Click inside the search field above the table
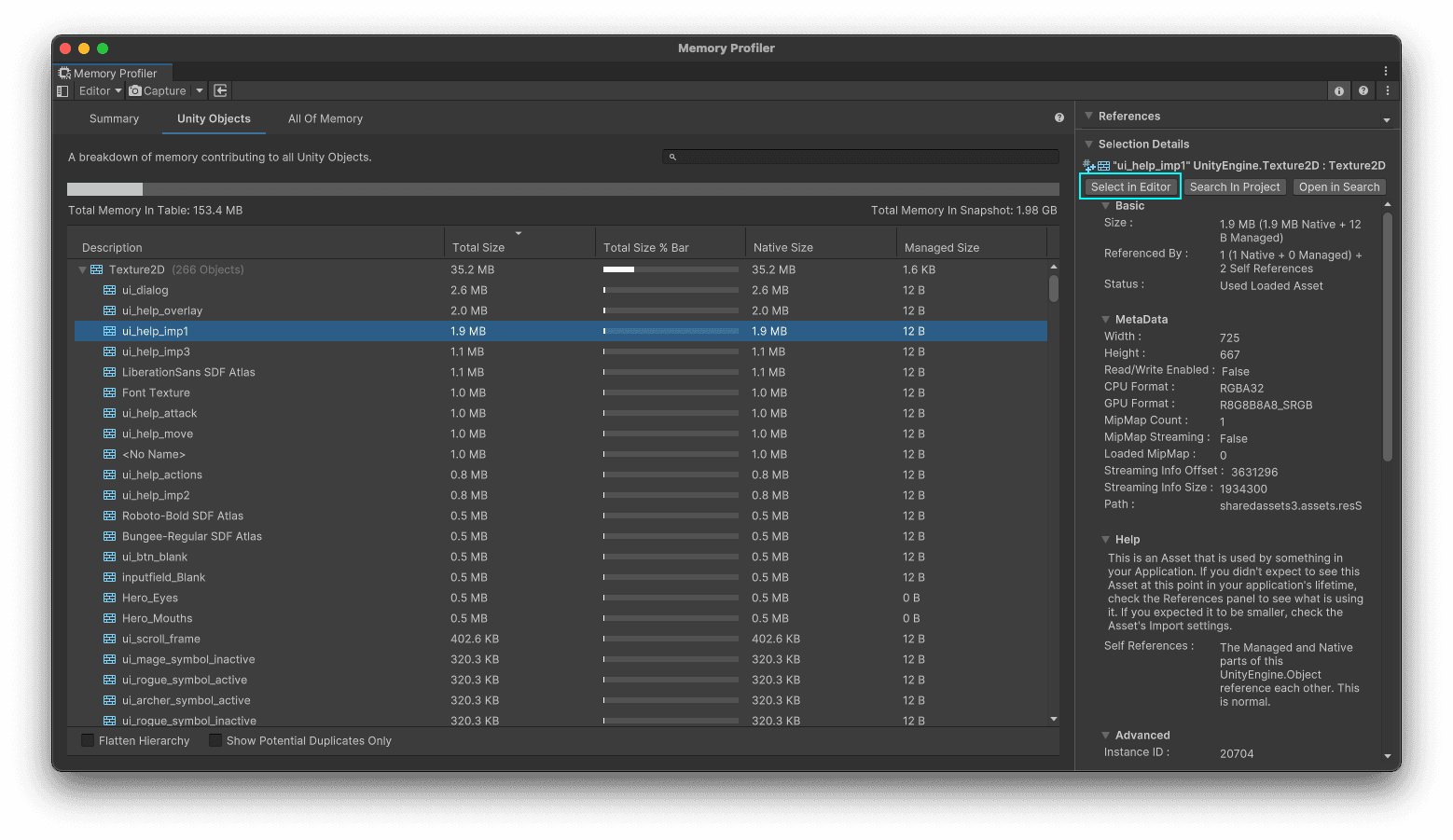The image size is (1453, 840). click(x=858, y=156)
